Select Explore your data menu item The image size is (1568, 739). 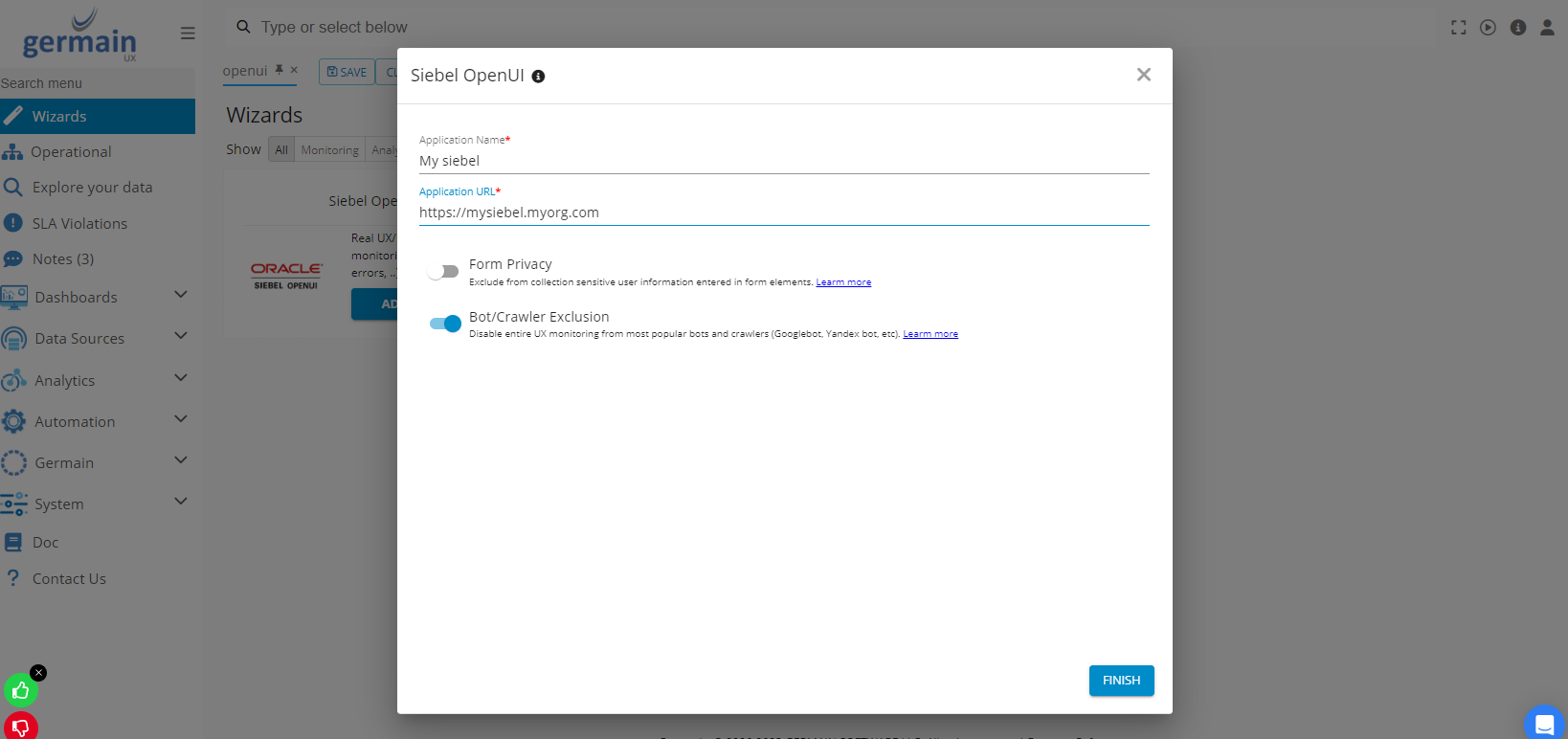click(92, 188)
